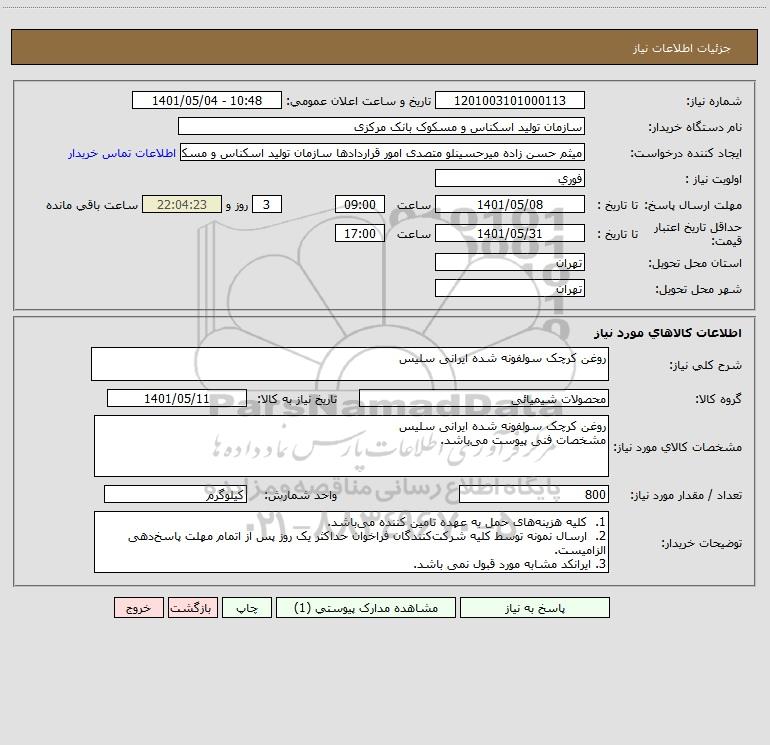Viewport: 770px width, 745px height.
Task: Click the اطلاعات کالاهای مورد نیاز section heading
Action: [668, 333]
